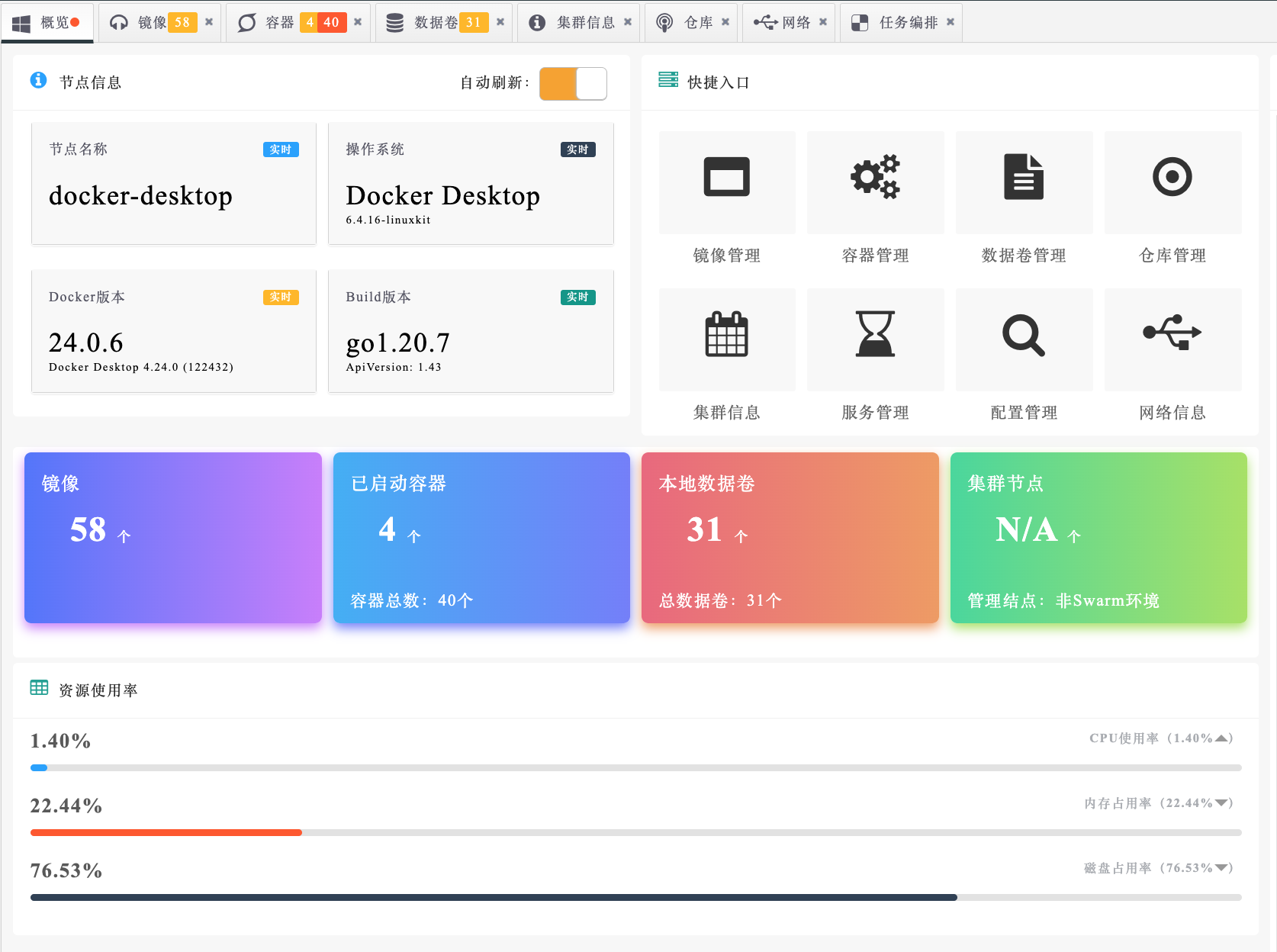The width and height of the screenshot is (1277, 952).
Task: Open the 已启动容器 blue stat card
Action: (x=481, y=538)
